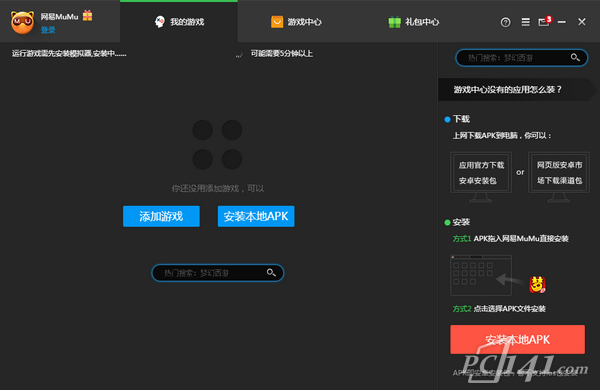Click the 运行游戏需先安装模拟器 status text

[69, 54]
